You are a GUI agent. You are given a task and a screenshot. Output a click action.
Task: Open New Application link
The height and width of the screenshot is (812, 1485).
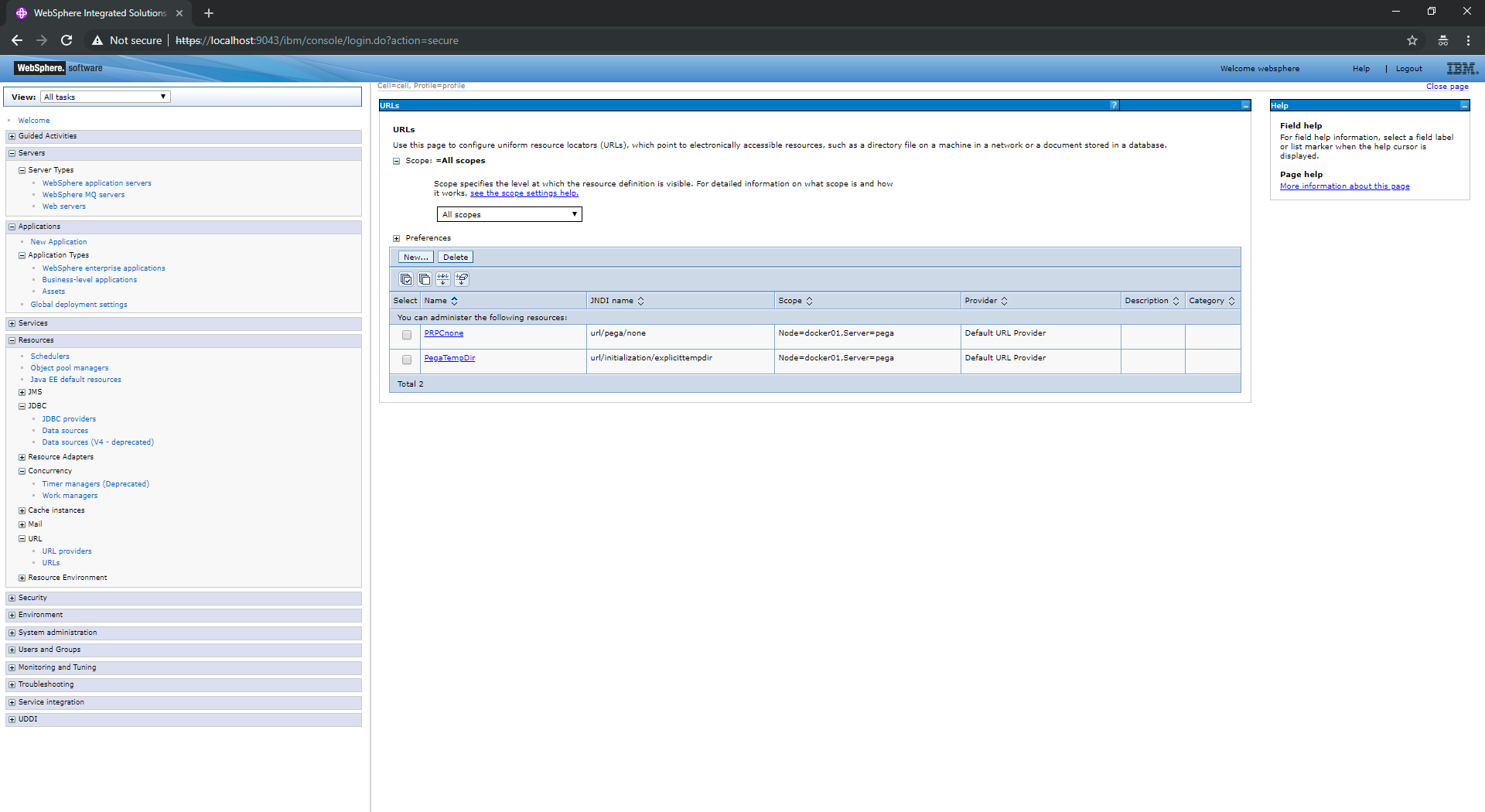coord(59,242)
